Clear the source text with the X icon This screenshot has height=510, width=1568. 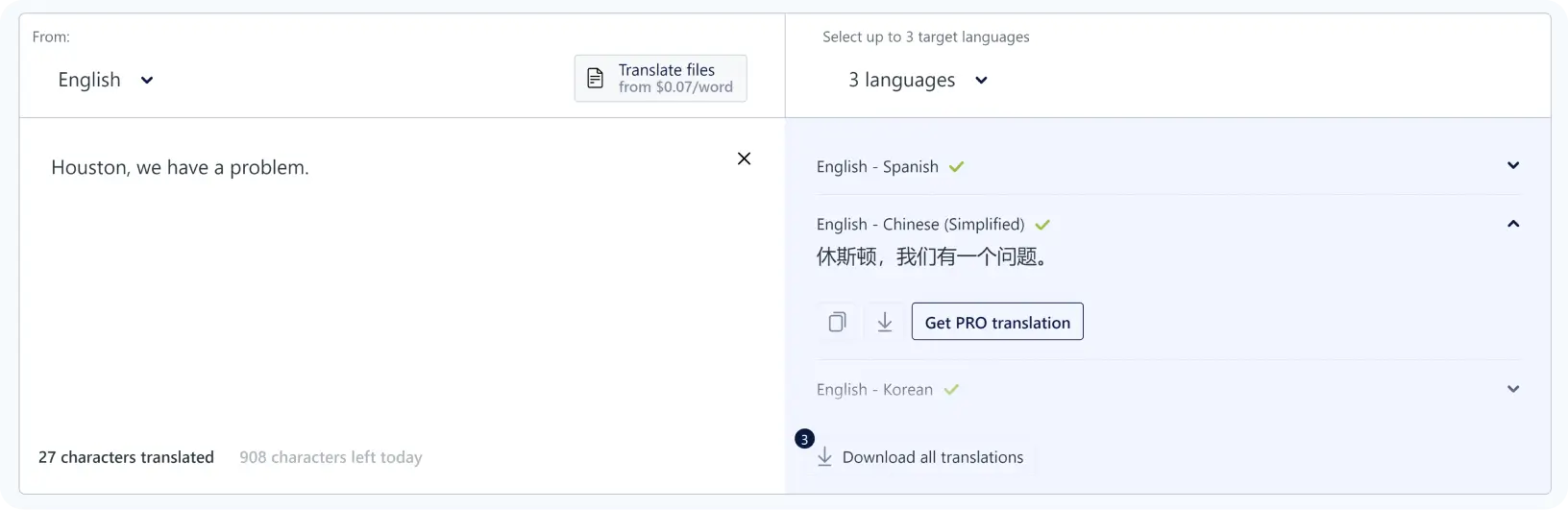tap(744, 158)
